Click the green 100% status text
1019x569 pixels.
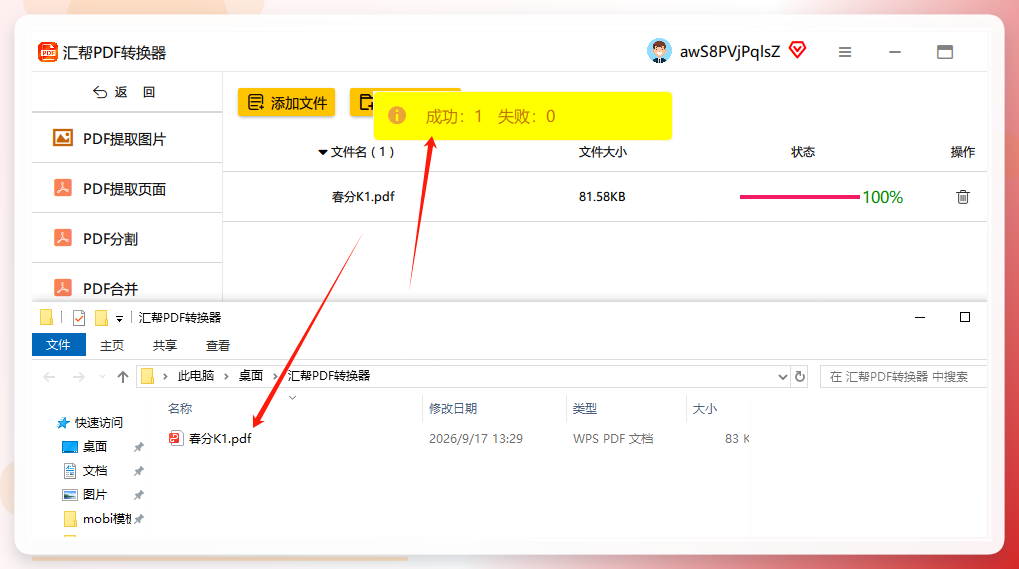pyautogui.click(x=883, y=197)
